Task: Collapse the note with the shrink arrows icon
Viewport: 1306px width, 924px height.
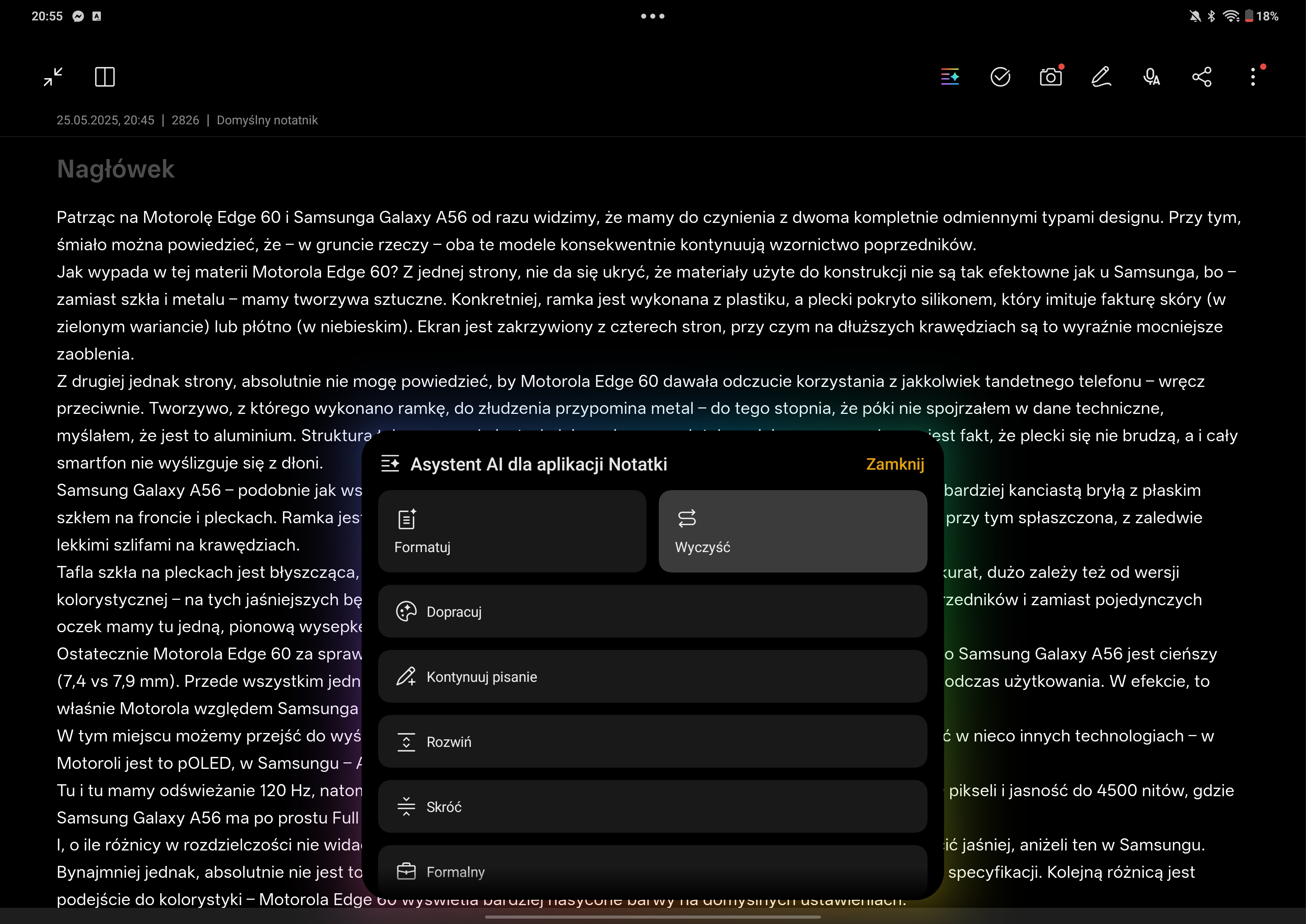Action: pyautogui.click(x=53, y=77)
